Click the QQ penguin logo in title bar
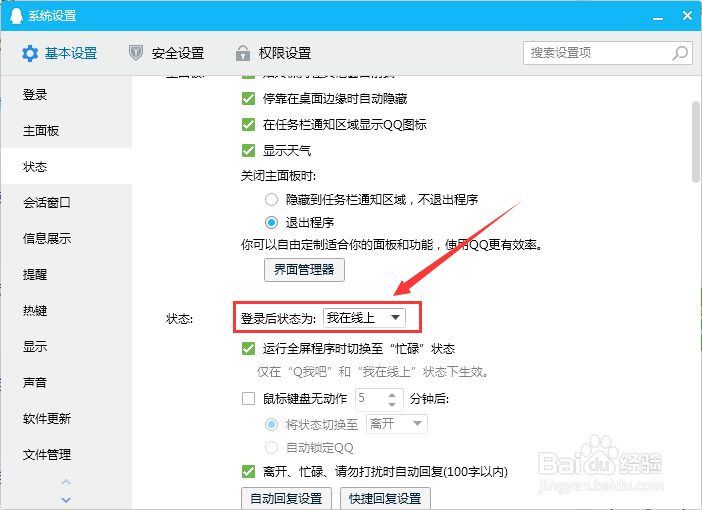Image resolution: width=702 pixels, height=510 pixels. pyautogui.click(x=16, y=16)
